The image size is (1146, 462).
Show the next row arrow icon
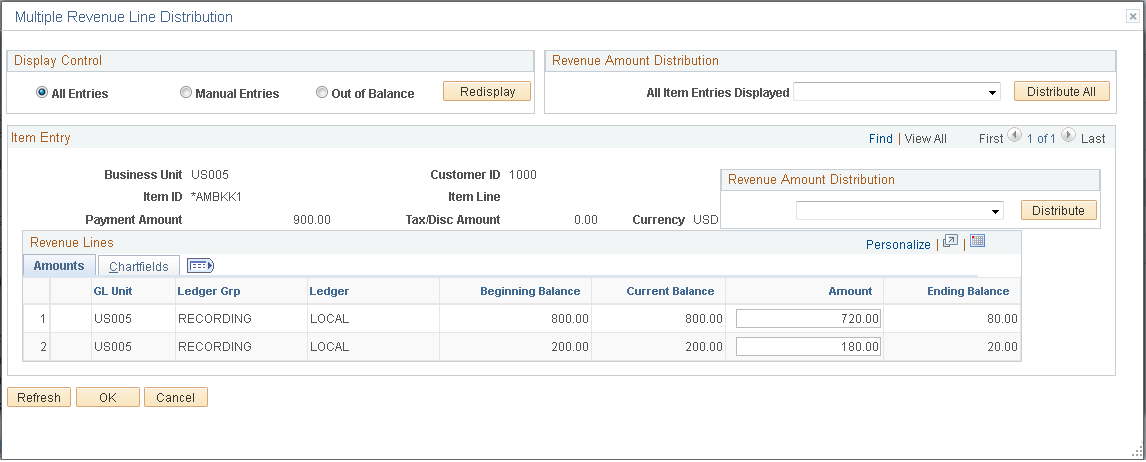point(1068,135)
